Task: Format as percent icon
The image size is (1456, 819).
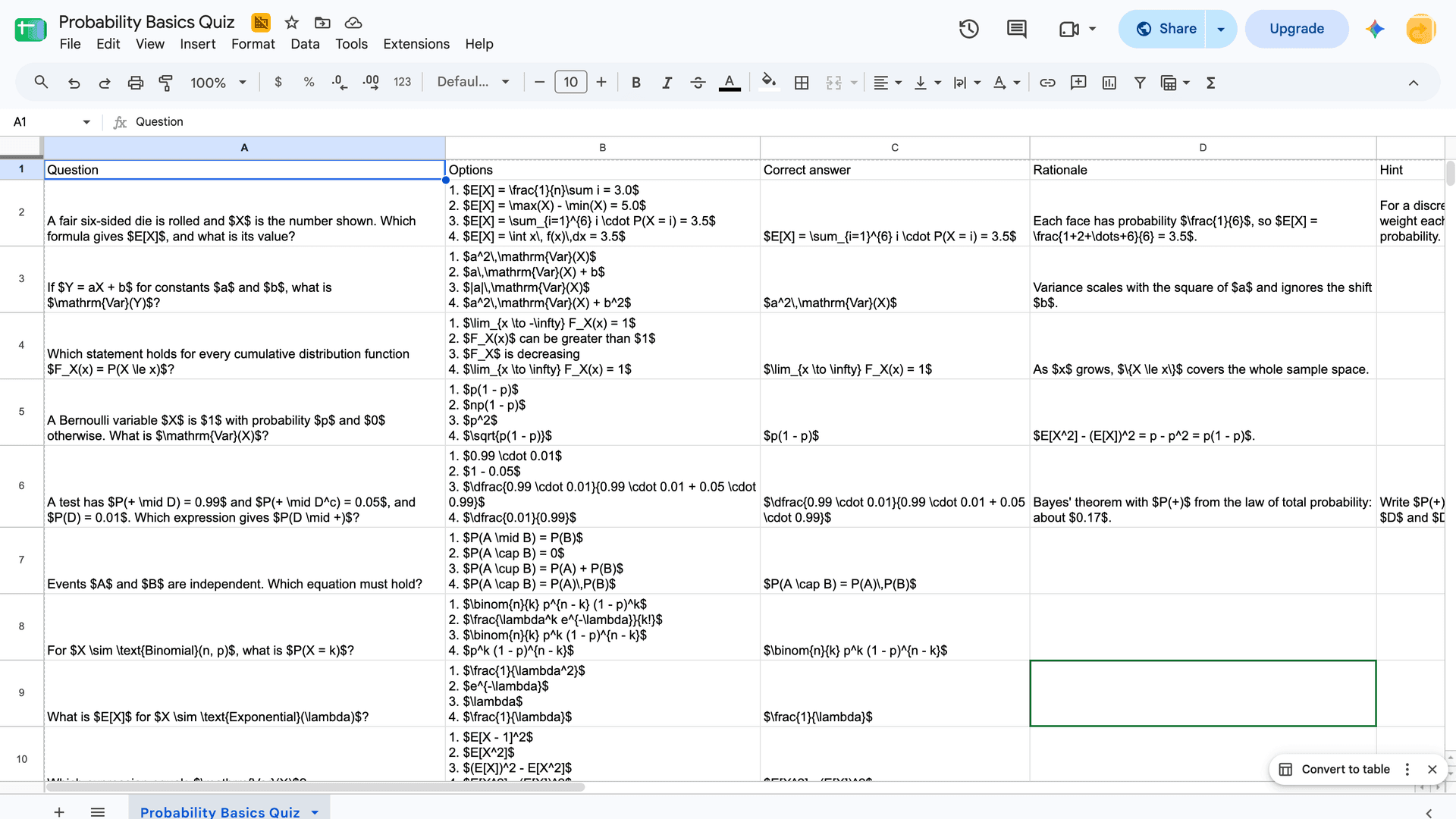Action: pos(309,82)
